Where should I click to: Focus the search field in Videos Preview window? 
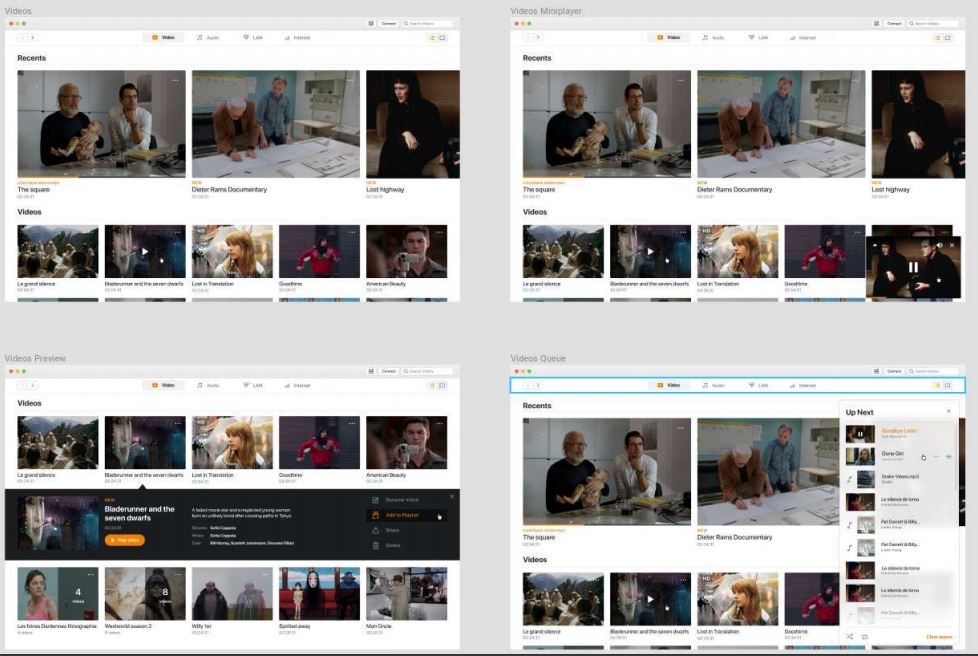point(427,371)
